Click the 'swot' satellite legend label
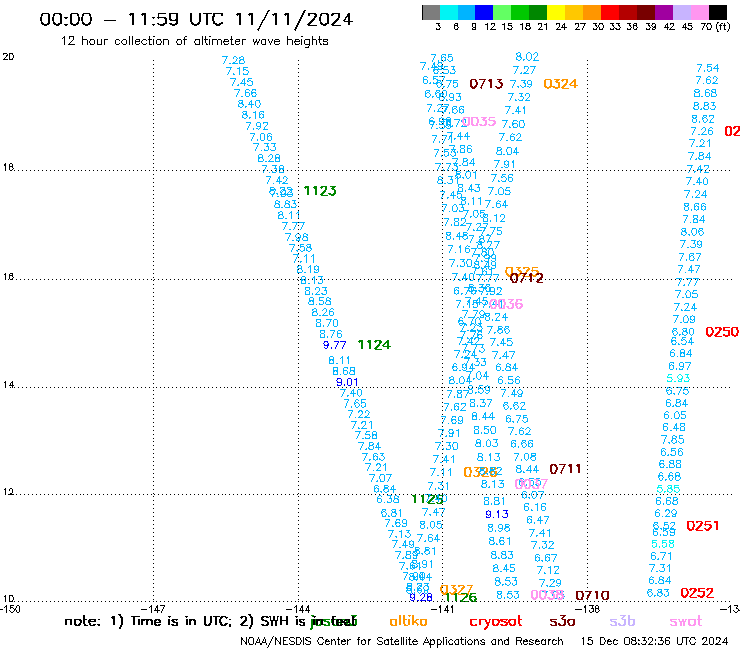This screenshot has height=650, width=740. click(686, 621)
